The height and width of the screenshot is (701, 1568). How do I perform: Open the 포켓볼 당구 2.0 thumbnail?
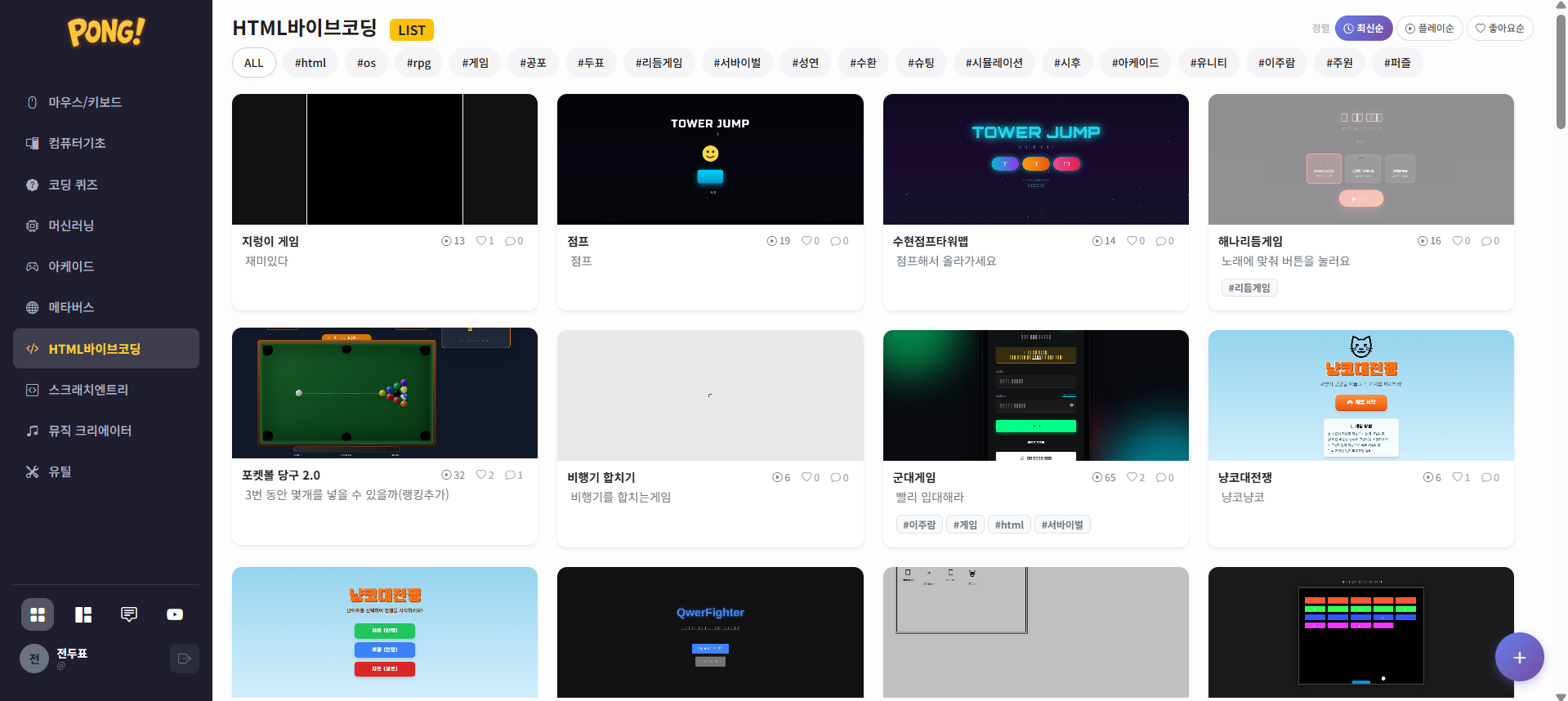(385, 393)
